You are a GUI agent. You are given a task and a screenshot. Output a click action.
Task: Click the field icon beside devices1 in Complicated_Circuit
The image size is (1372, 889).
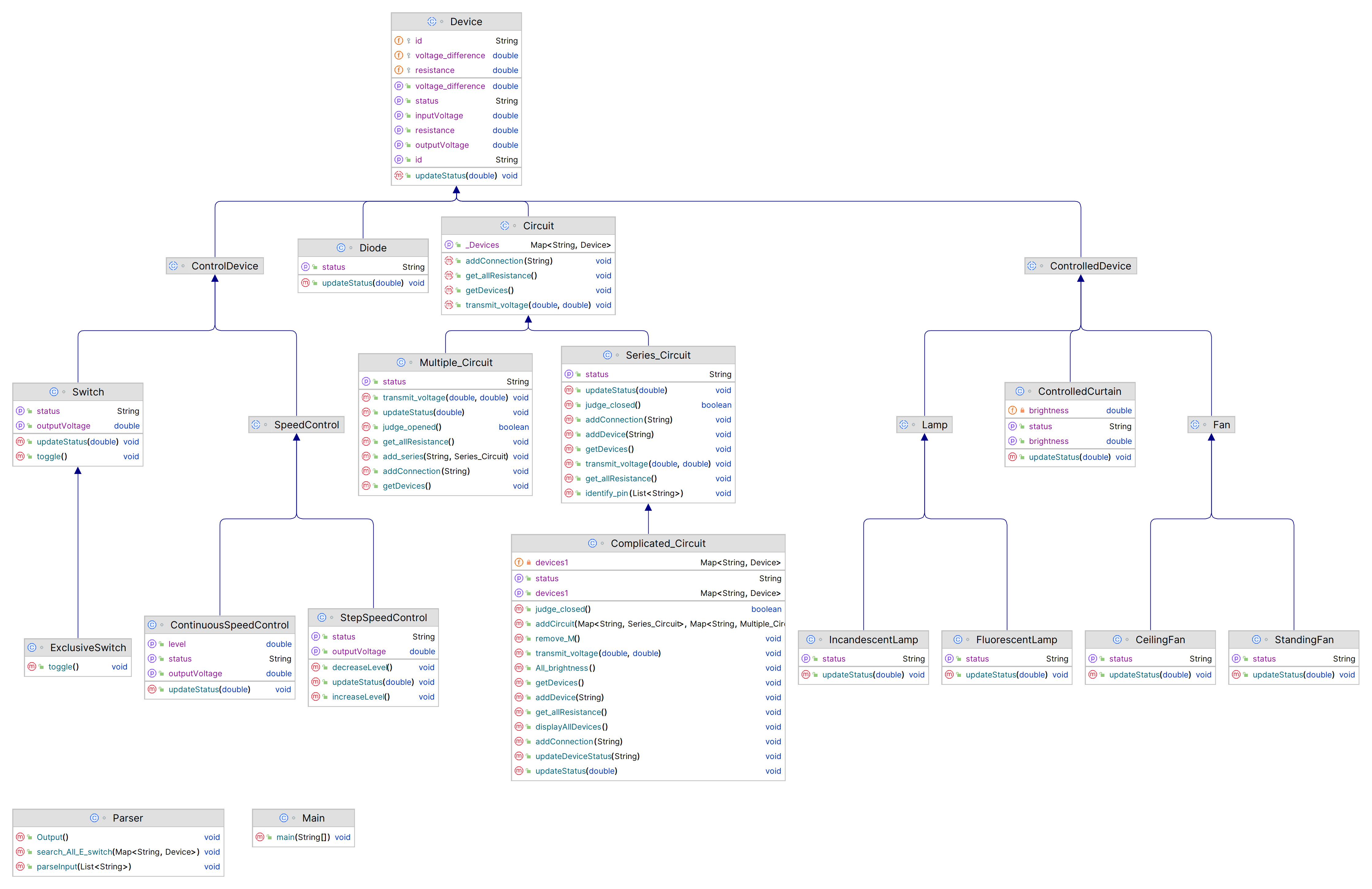click(x=519, y=562)
